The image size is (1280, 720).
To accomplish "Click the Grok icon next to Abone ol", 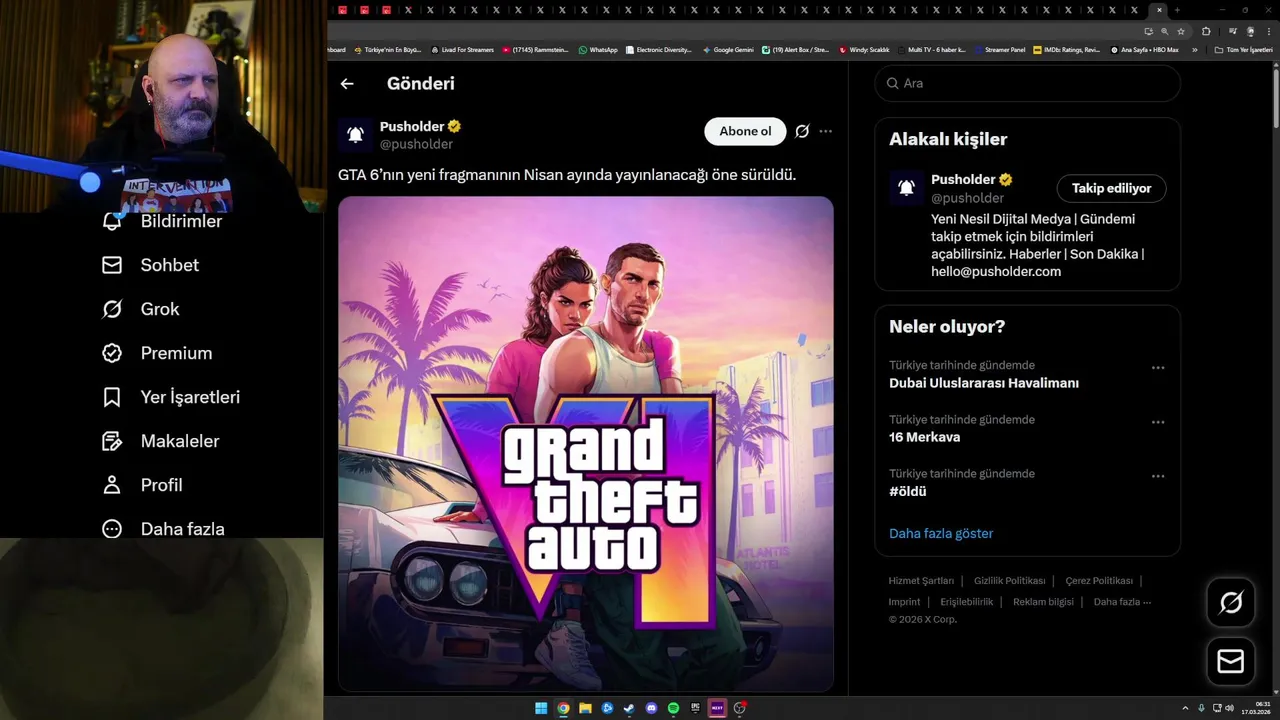I will [x=802, y=131].
